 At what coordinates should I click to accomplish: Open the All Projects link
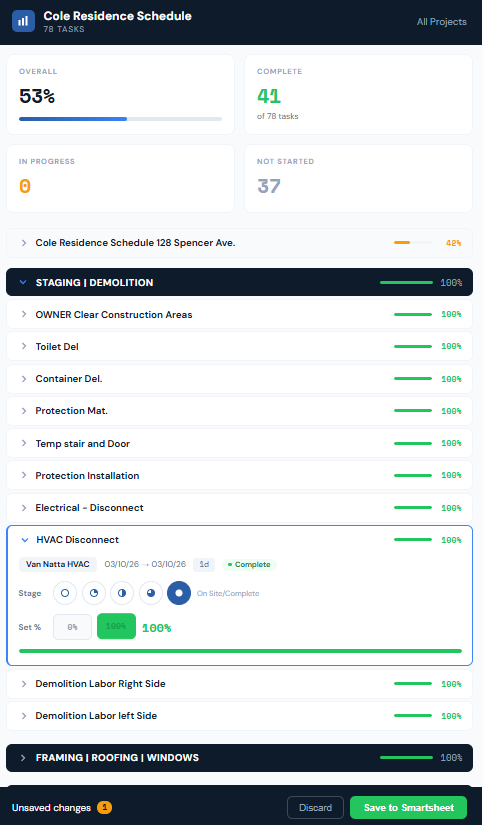[441, 22]
